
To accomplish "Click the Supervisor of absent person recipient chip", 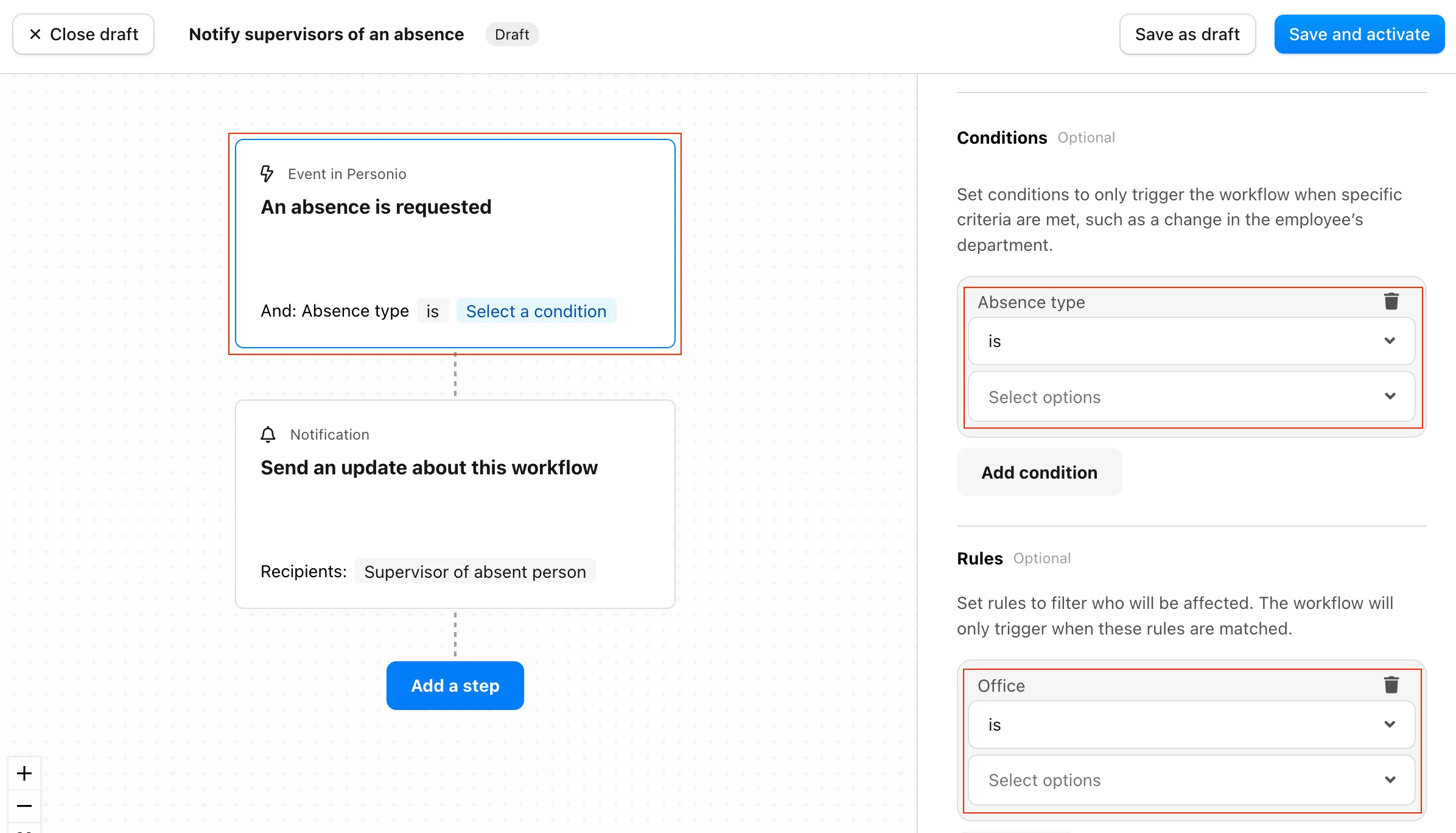I will tap(475, 572).
